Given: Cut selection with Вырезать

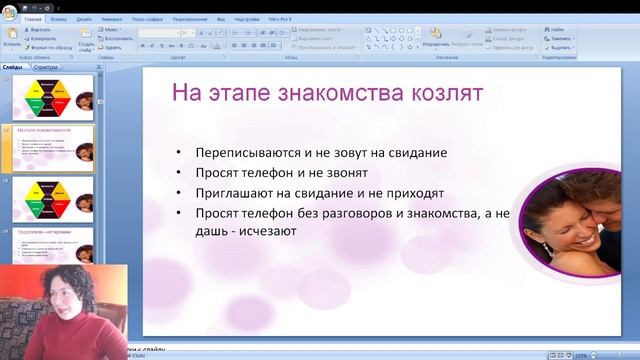Looking at the screenshot, I should pos(37,30).
